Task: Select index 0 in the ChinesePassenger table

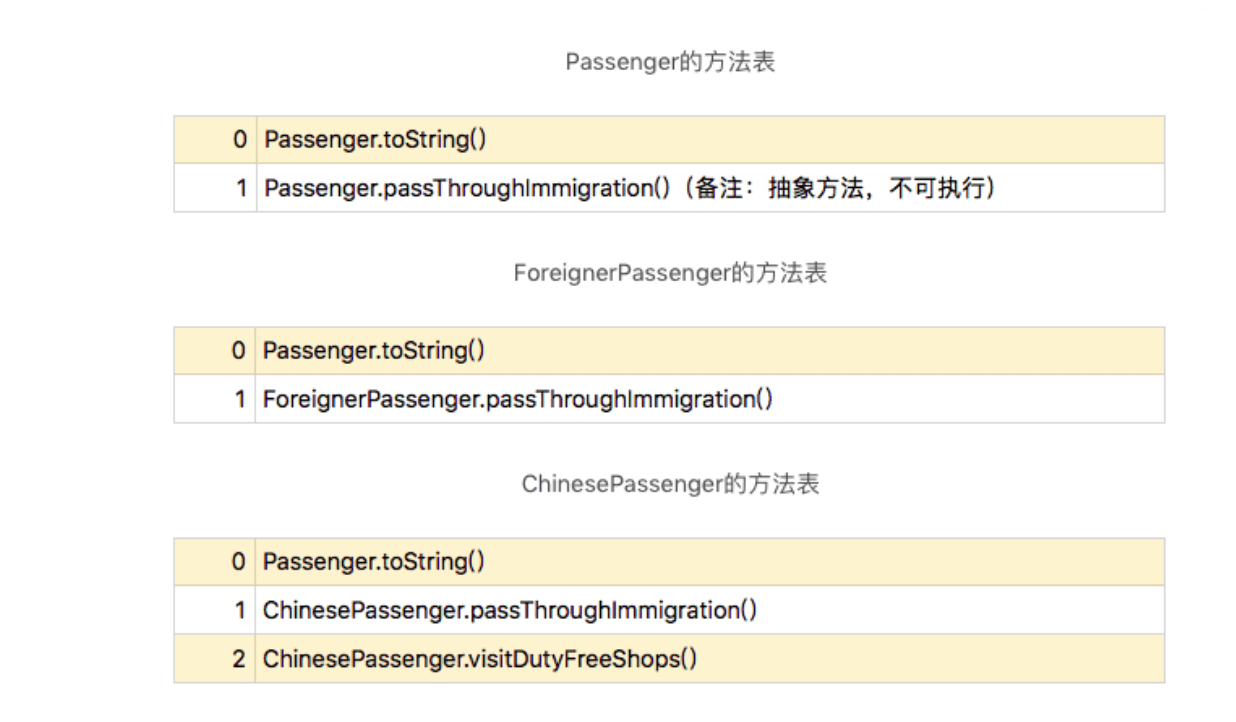Action: point(238,562)
